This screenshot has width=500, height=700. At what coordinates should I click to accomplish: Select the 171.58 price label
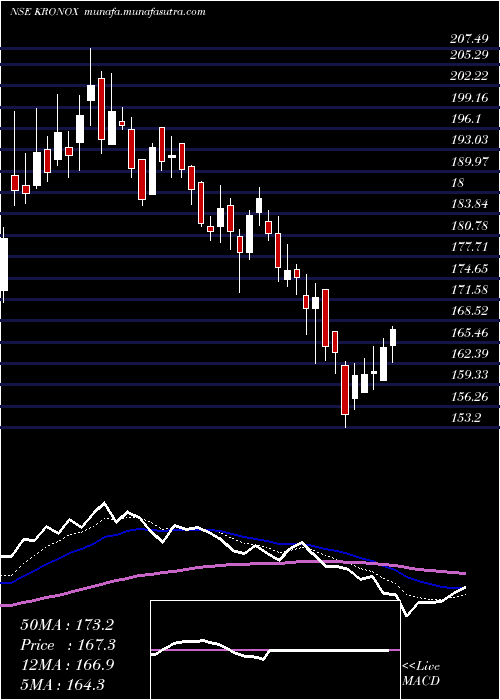469,290
